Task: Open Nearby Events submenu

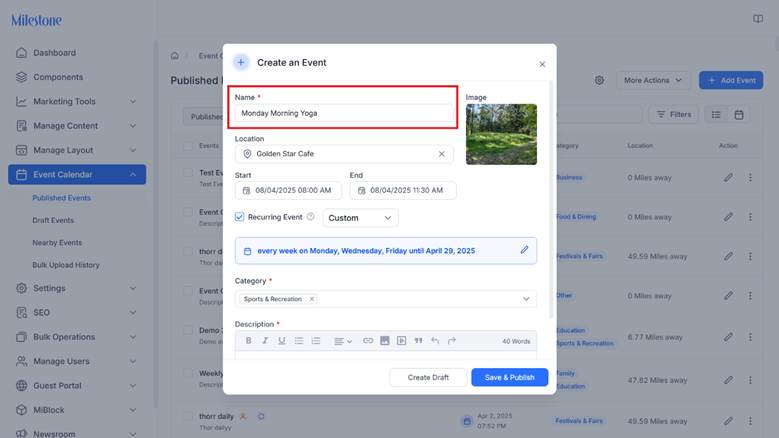Action: (x=57, y=242)
